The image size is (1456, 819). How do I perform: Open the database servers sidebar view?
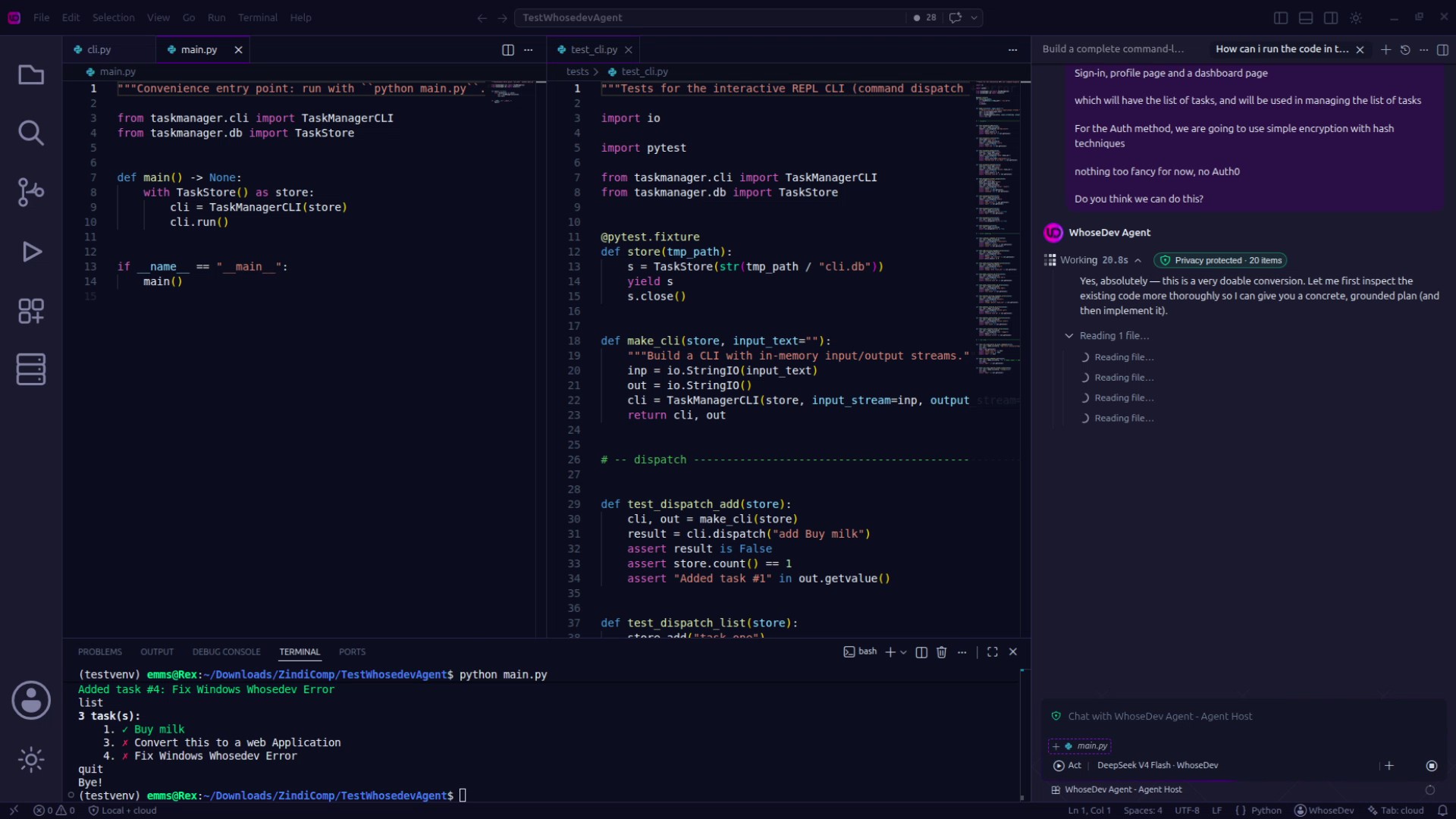[31, 369]
